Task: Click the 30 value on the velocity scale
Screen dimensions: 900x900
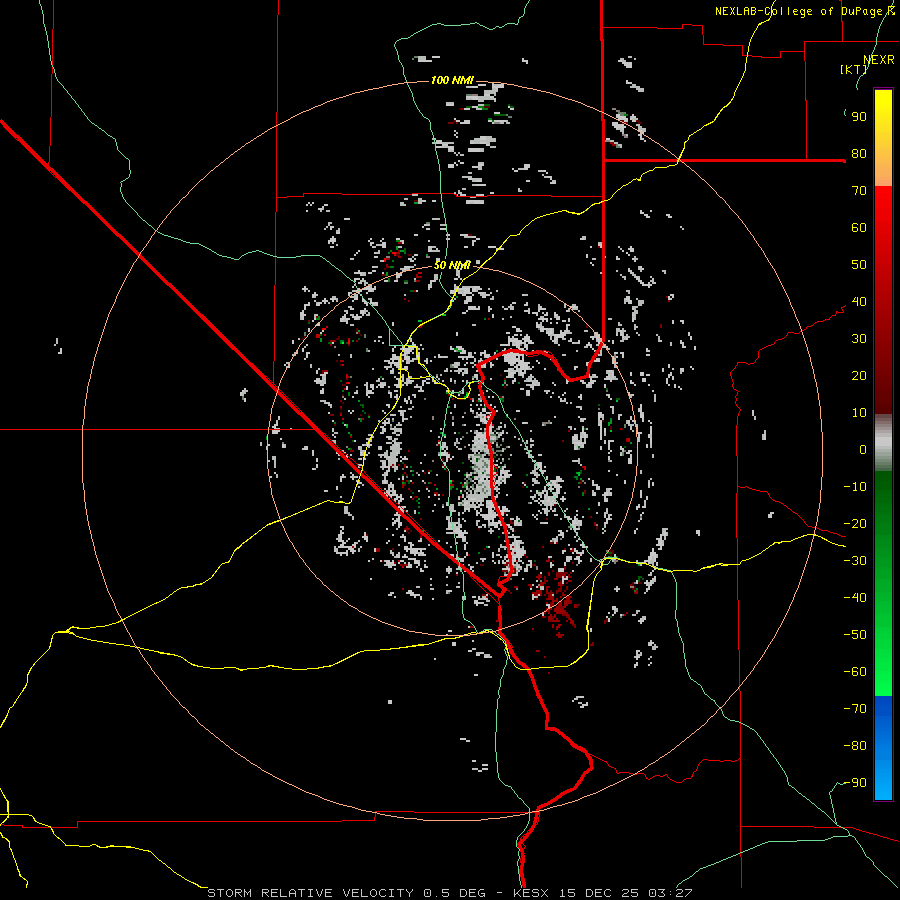Action: (x=859, y=339)
